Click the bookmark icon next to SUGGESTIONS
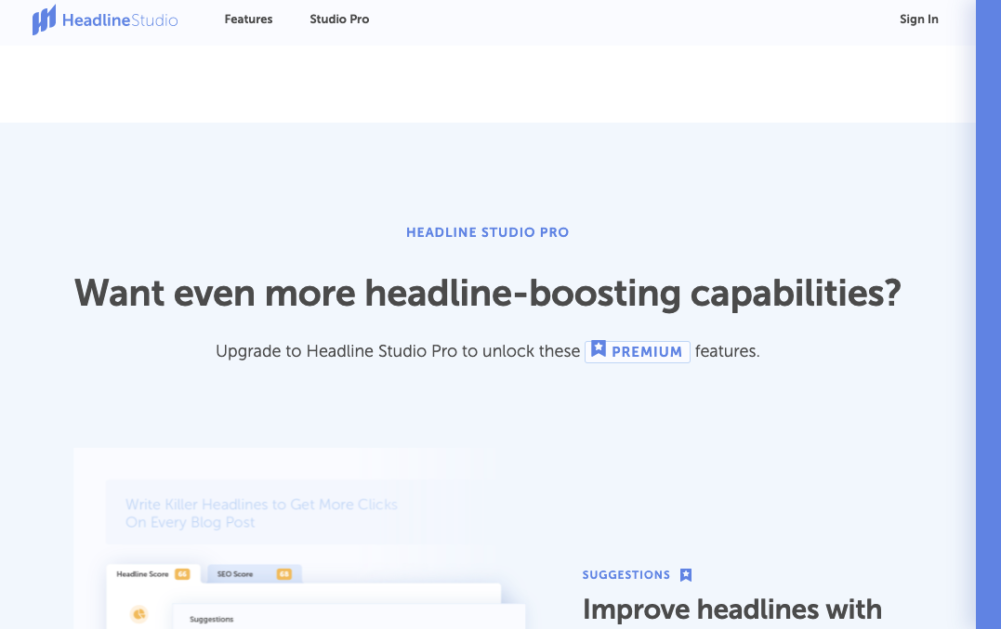Screen dimensions: 1001x629 point(686,574)
